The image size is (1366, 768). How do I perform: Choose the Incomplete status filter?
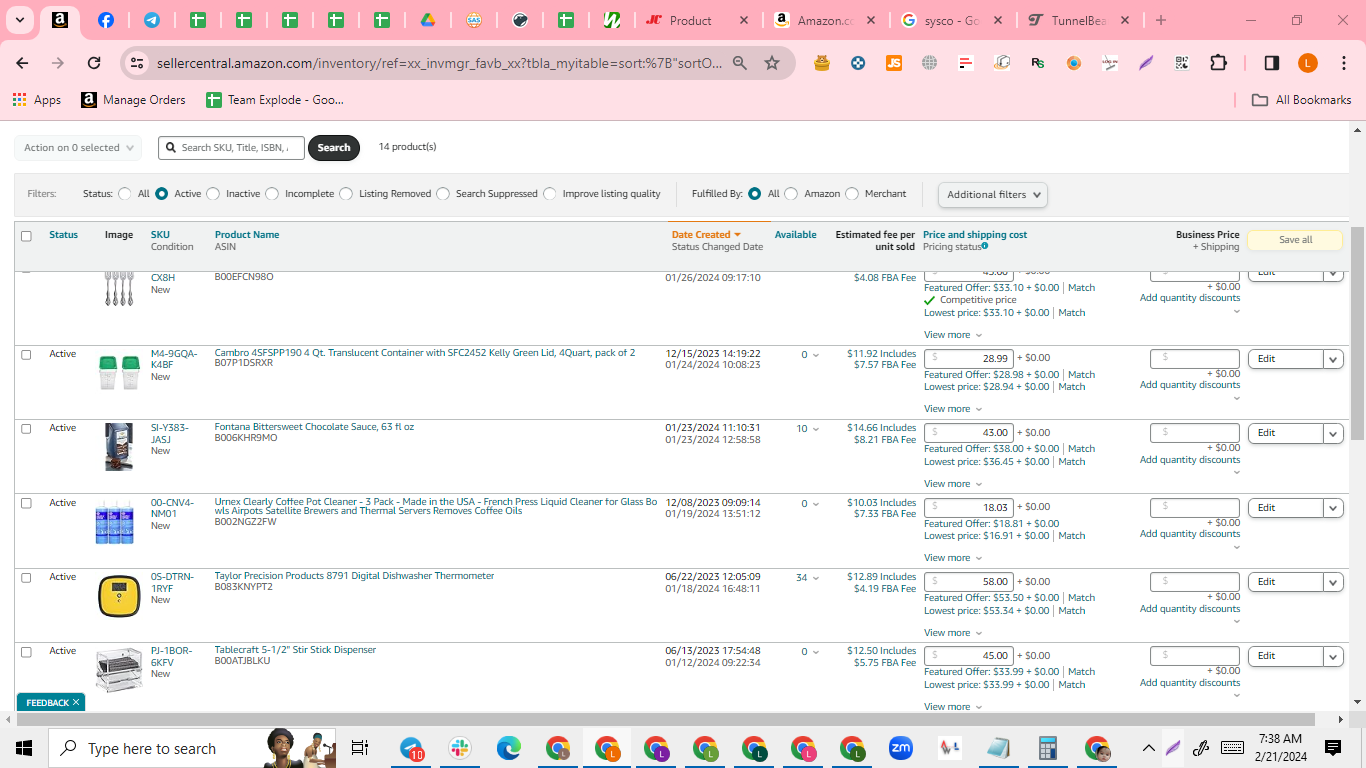point(272,194)
